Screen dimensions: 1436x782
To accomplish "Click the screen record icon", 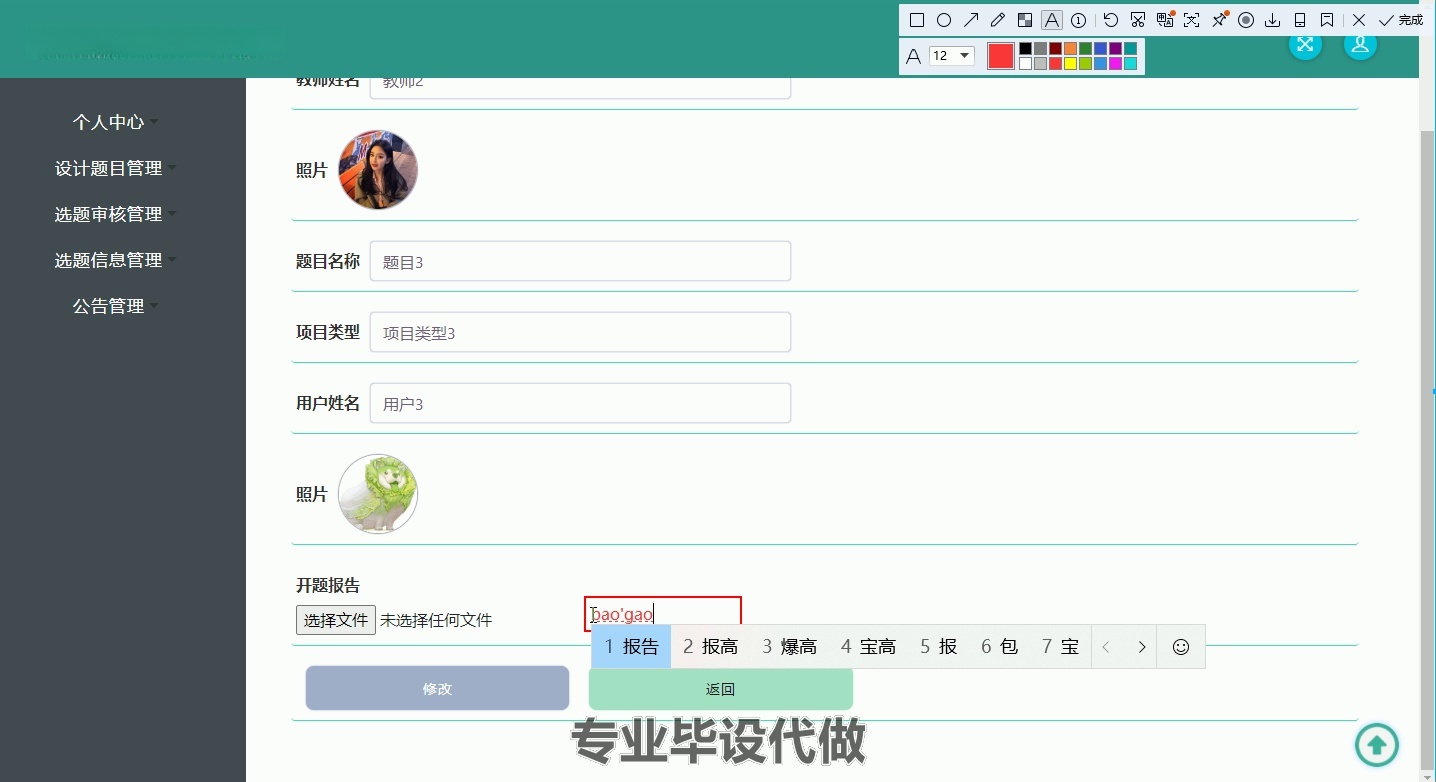I will (x=1246, y=20).
